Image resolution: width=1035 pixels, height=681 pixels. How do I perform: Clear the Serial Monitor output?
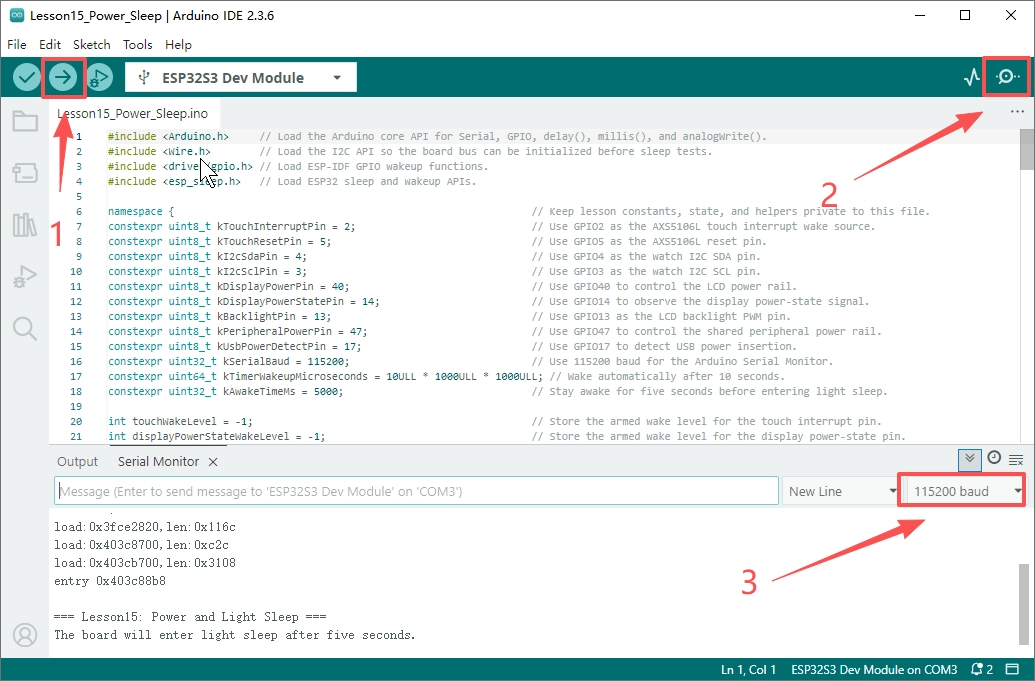pyautogui.click(x=1017, y=460)
